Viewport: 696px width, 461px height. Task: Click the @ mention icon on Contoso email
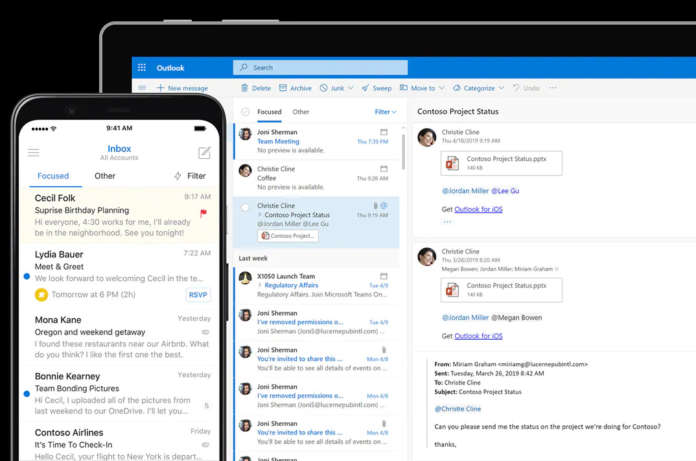coord(384,205)
